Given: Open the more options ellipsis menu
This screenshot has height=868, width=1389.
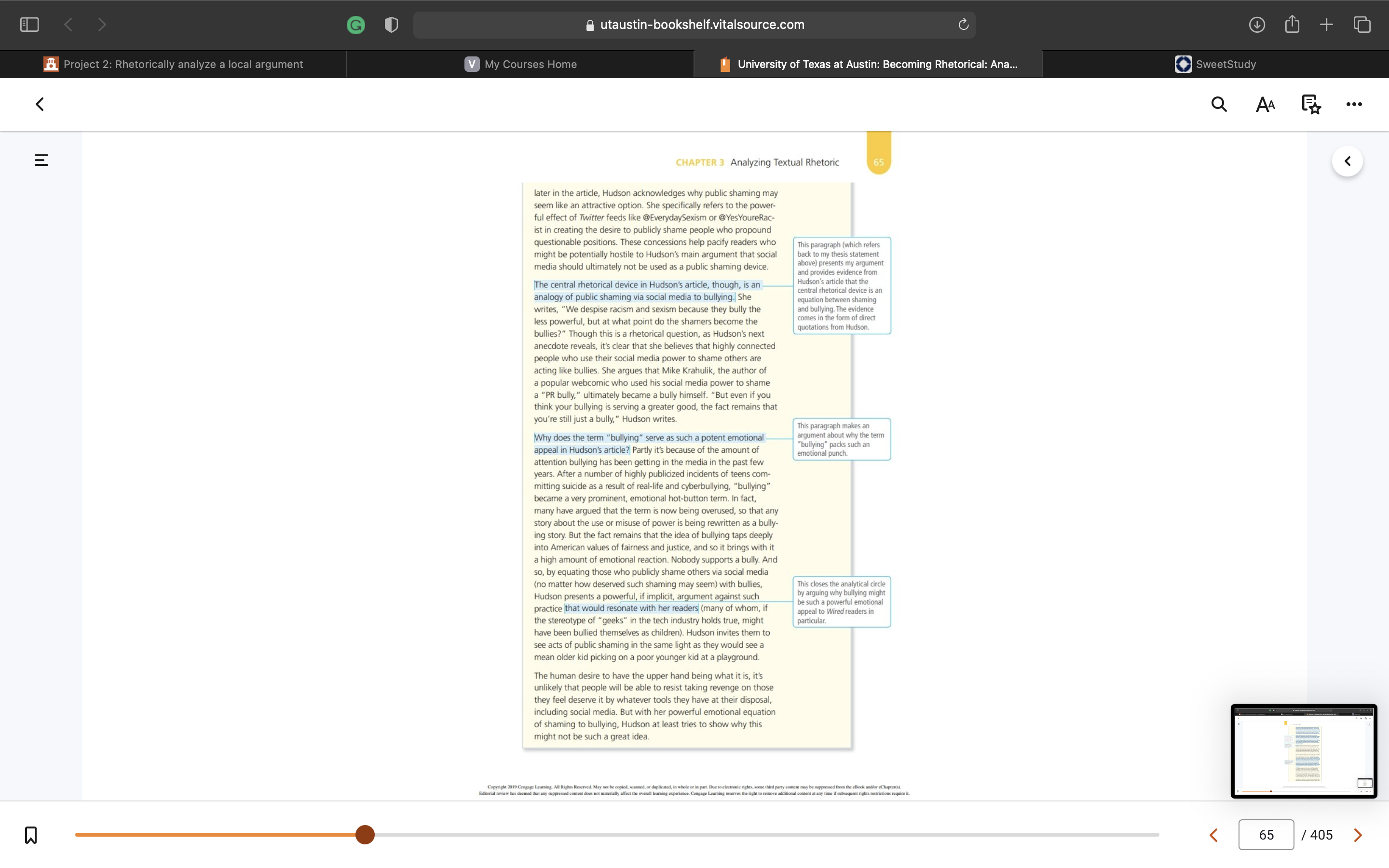Looking at the screenshot, I should tap(1354, 105).
